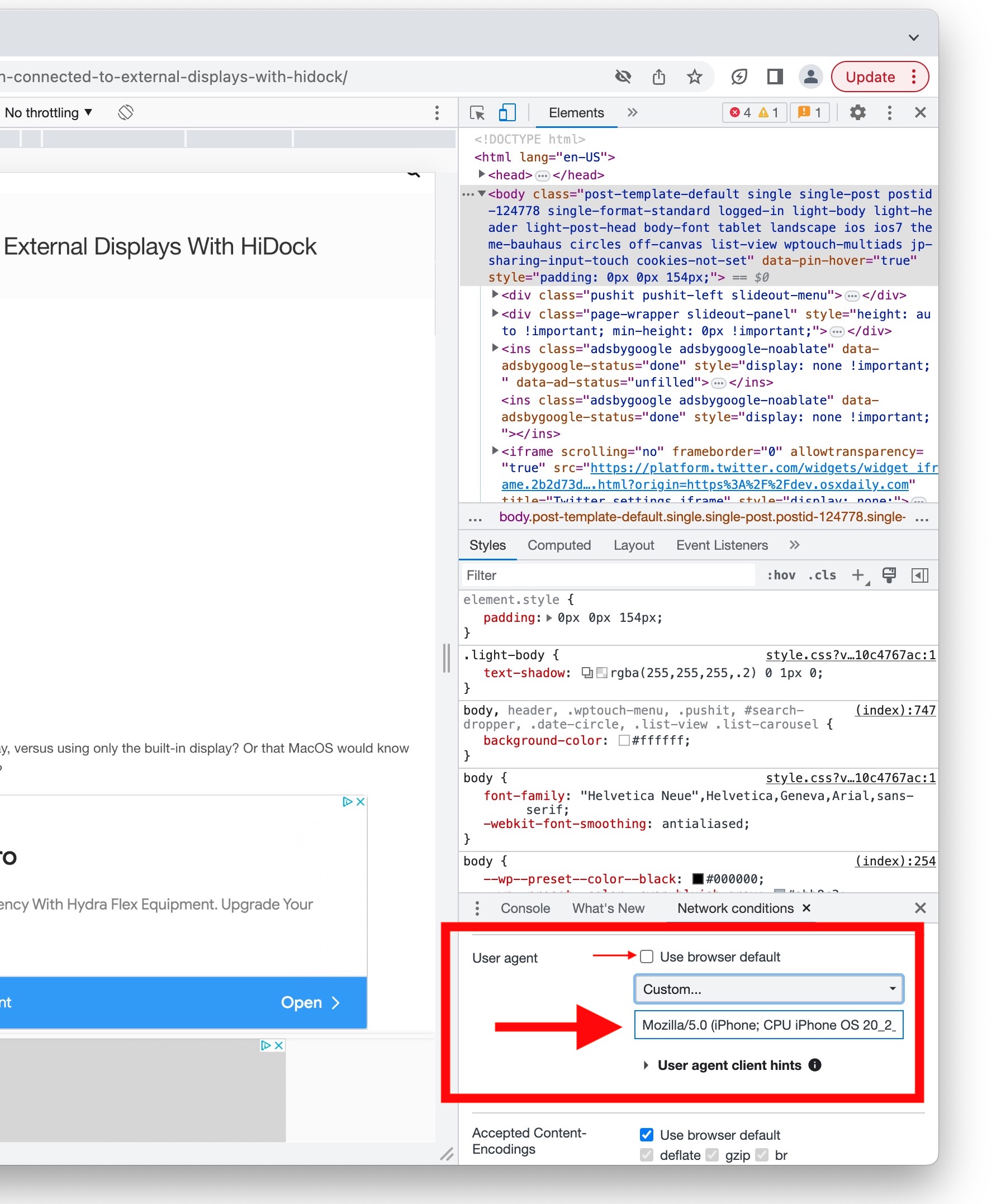This screenshot has height=1204, width=1001.
Task: Switch to the Console drawer tab
Action: (x=525, y=908)
